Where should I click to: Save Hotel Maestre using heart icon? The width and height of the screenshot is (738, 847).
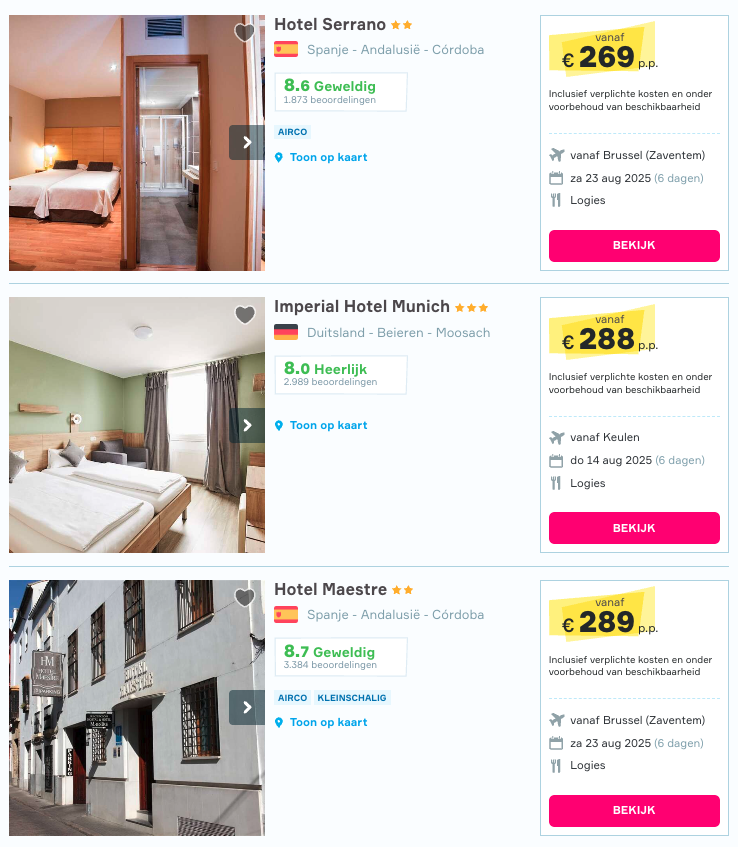click(x=245, y=597)
